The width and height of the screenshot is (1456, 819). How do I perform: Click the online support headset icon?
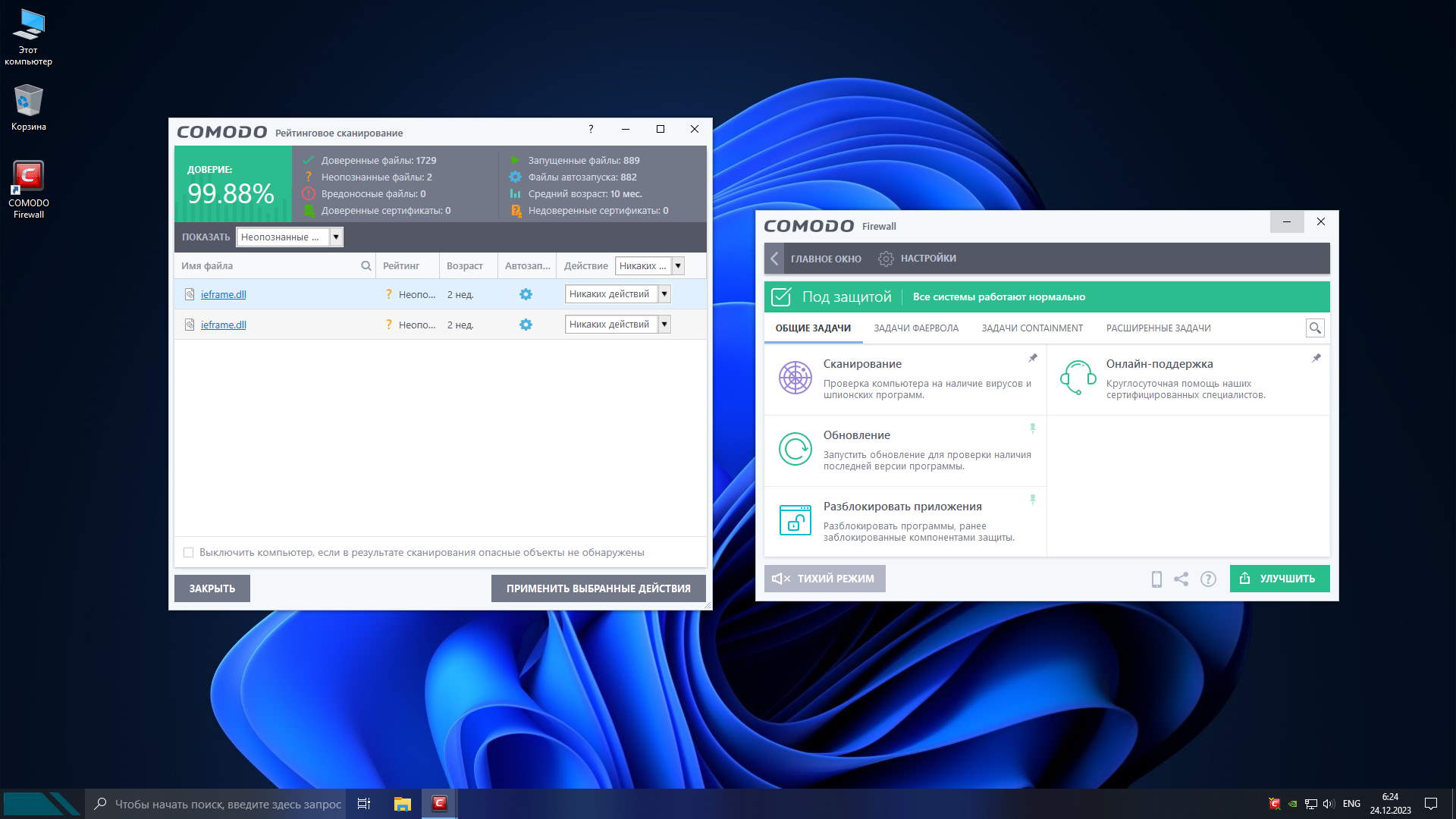pos(1078,378)
